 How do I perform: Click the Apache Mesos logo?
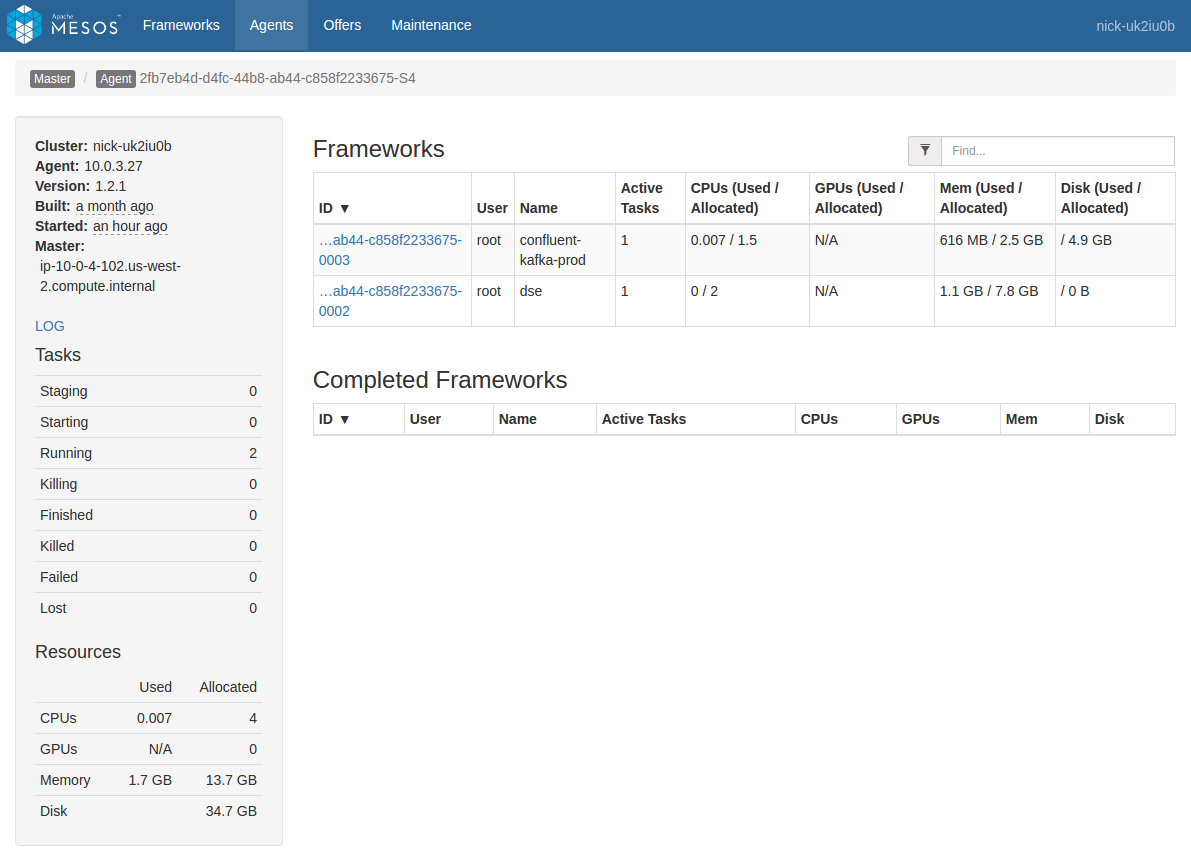(63, 25)
